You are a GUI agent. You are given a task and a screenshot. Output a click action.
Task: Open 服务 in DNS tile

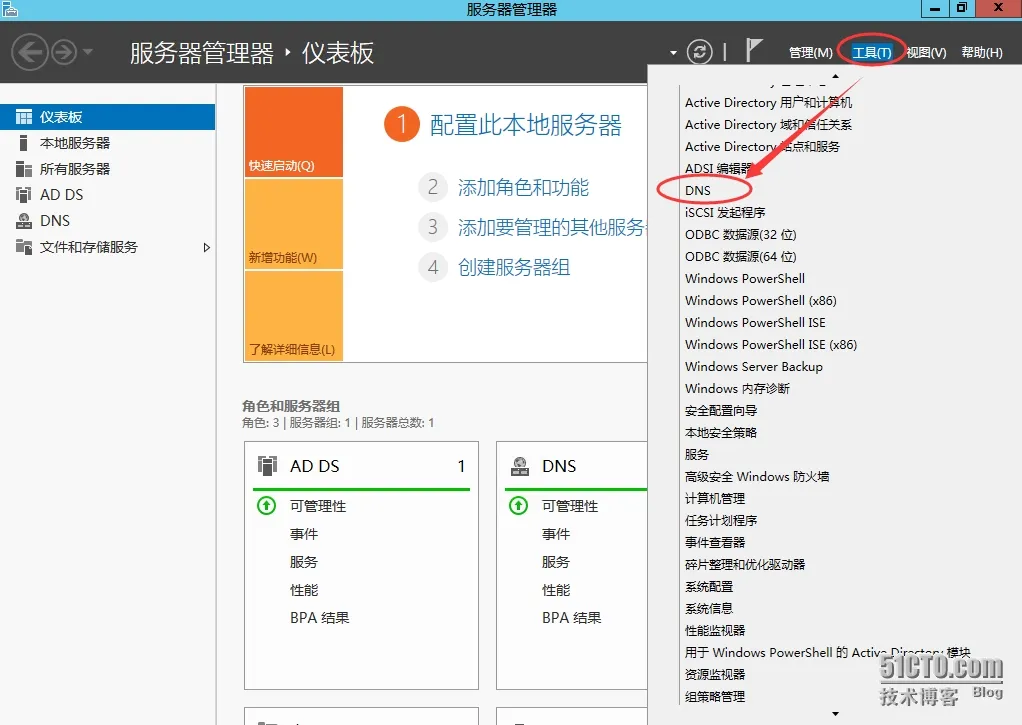(x=556, y=562)
